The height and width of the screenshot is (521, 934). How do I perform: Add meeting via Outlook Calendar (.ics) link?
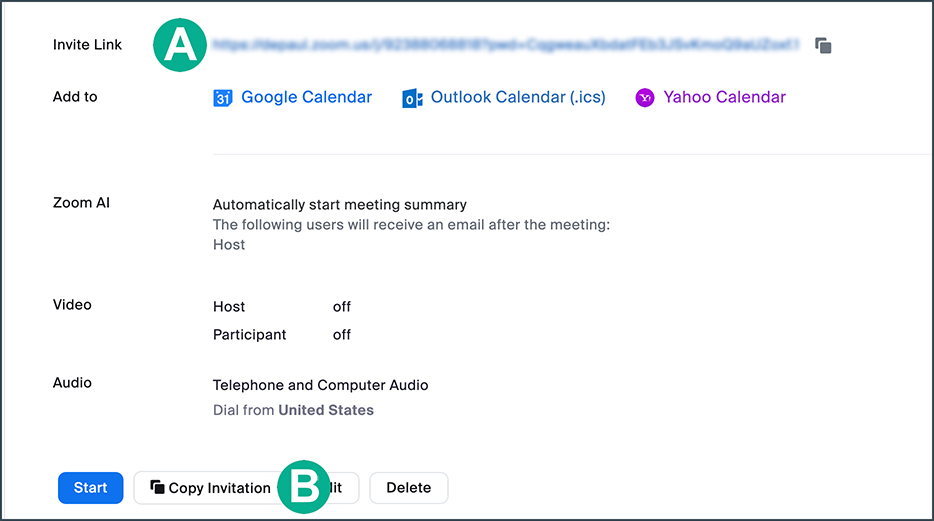(518, 97)
